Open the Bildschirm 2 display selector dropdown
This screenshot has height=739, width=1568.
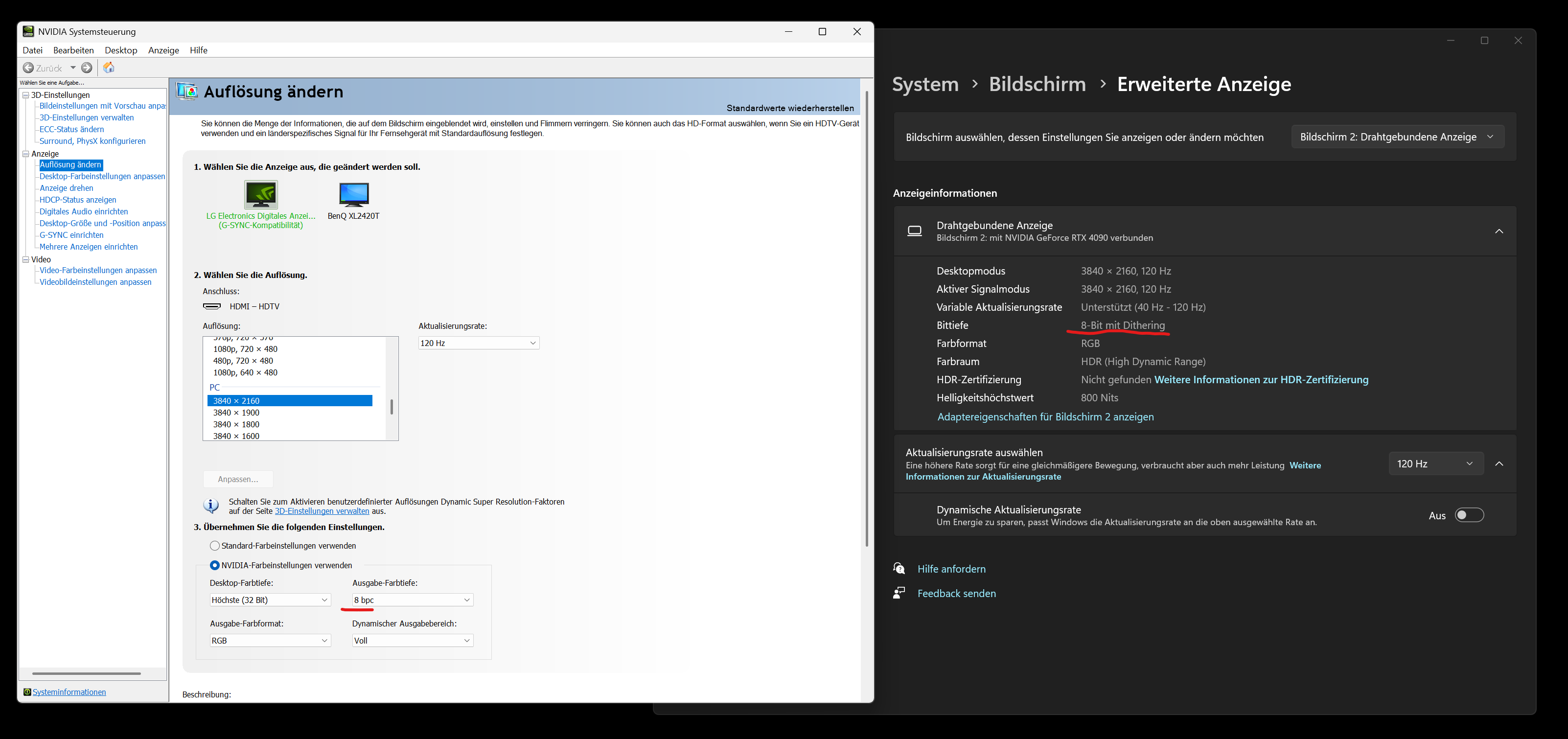[1397, 137]
